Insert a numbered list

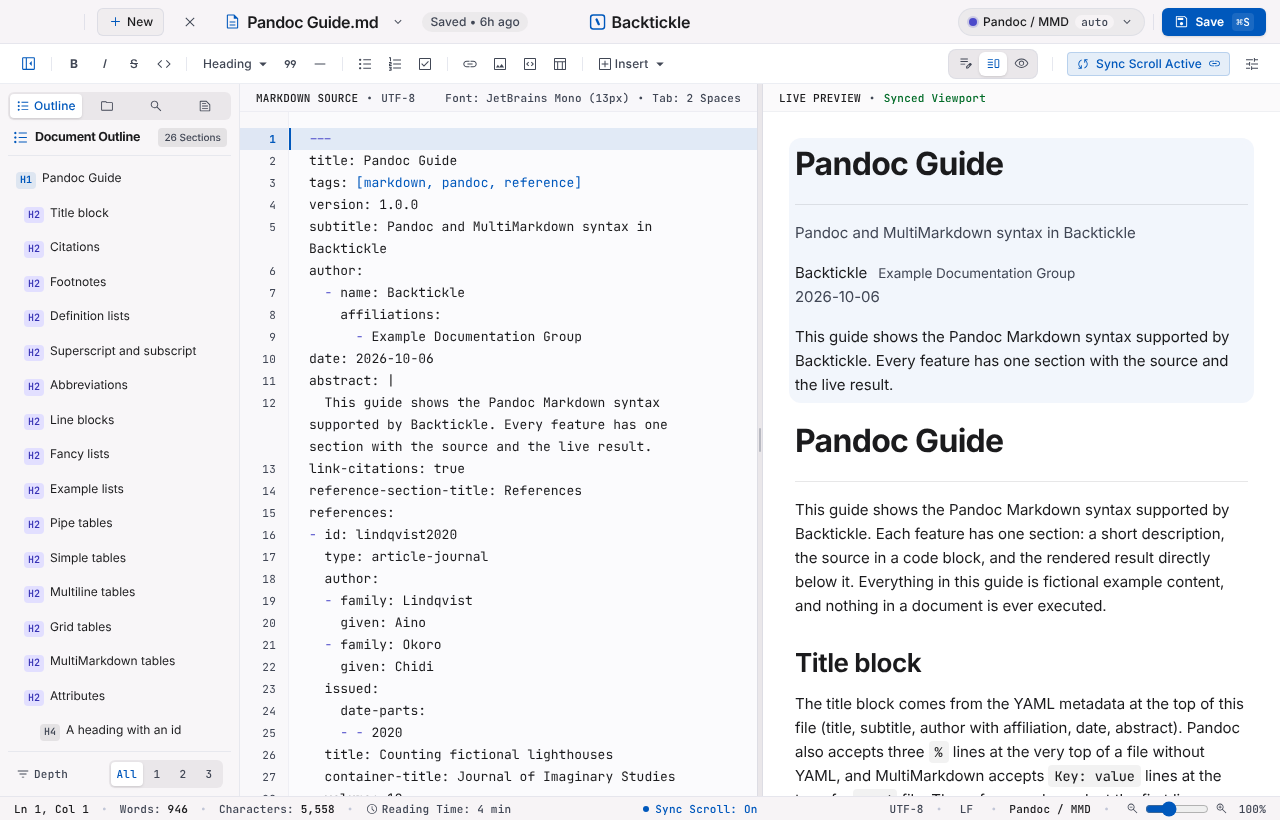(395, 64)
